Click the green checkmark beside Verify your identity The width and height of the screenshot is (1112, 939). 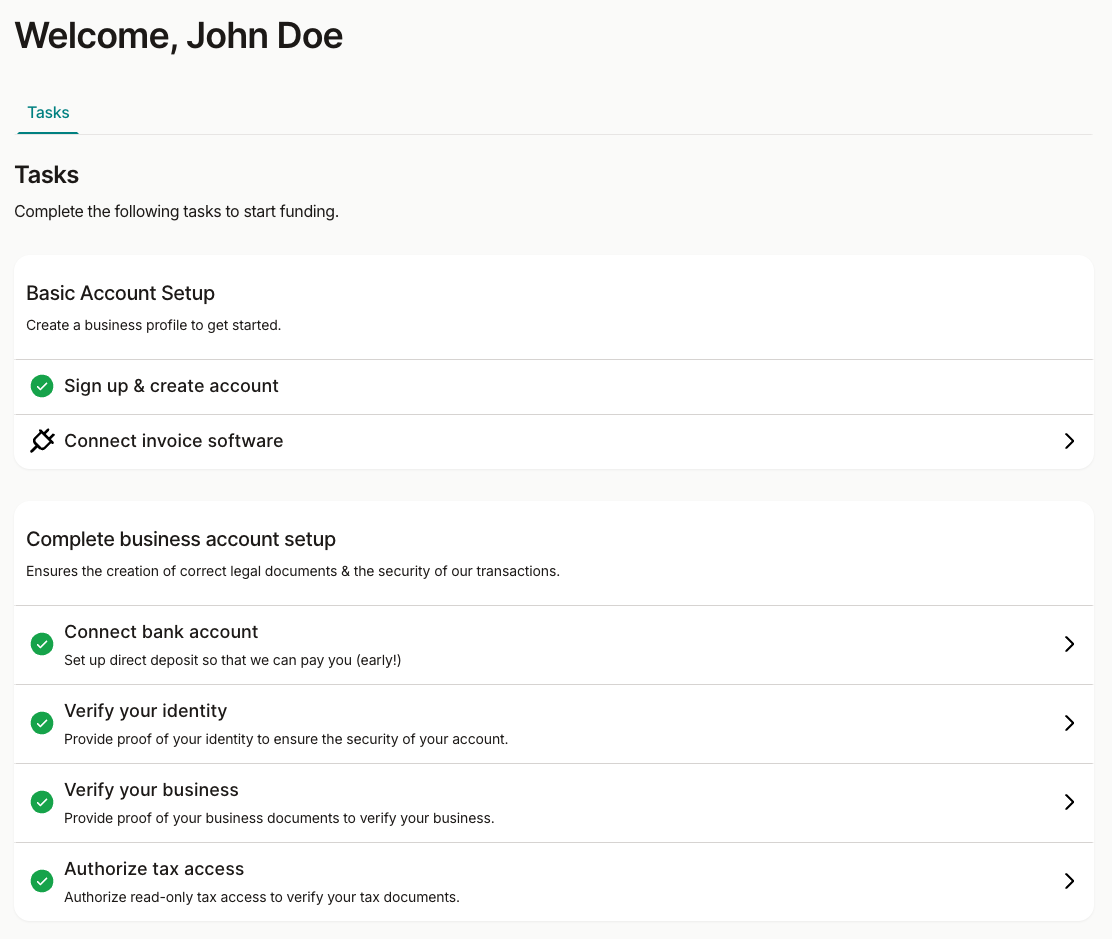point(42,723)
